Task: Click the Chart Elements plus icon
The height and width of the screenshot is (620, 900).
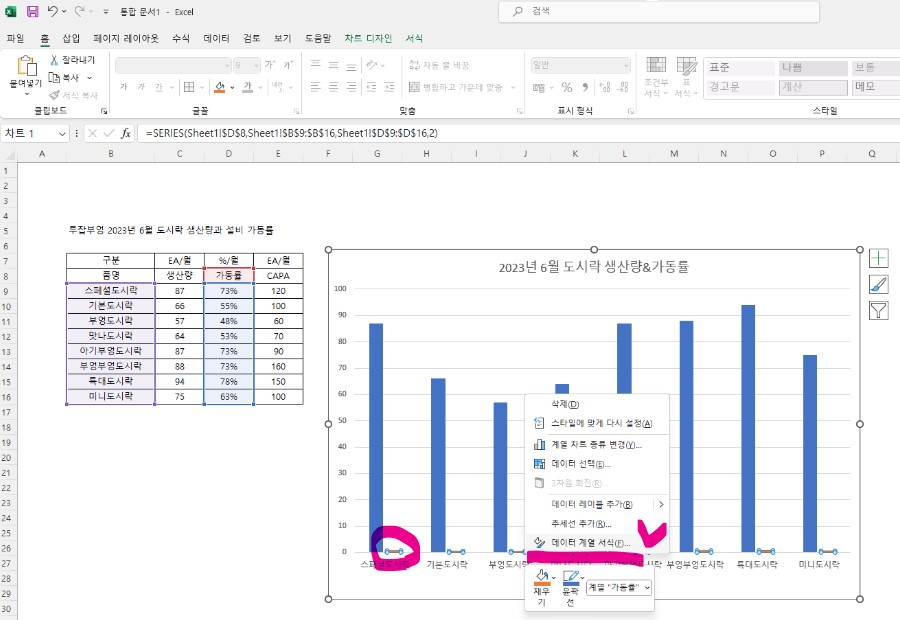Action: pyautogui.click(x=879, y=258)
